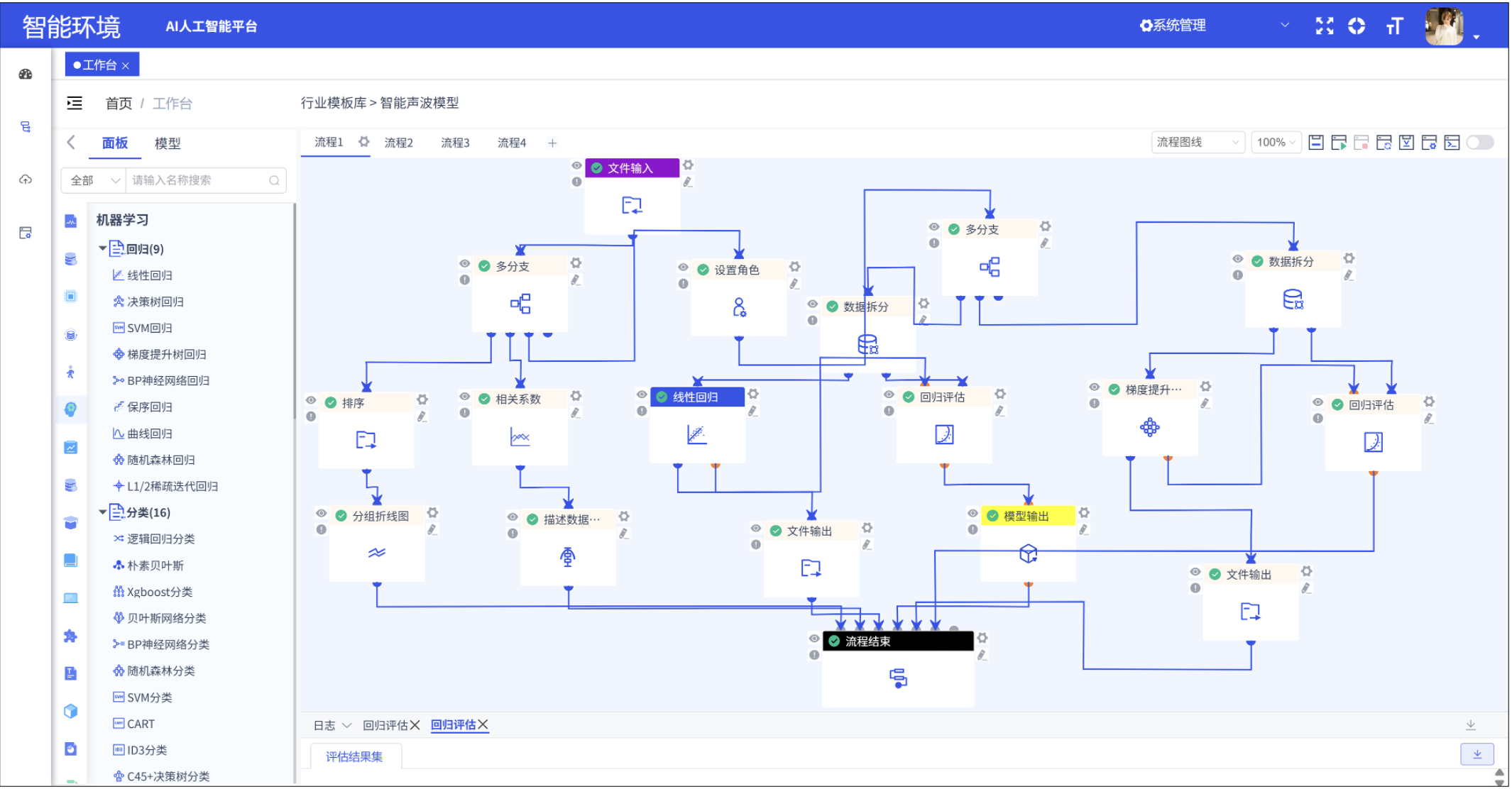Viewport: 1512px width, 789px height.
Task: Click the dashboard gauge icon in left sidebar
Action: [26, 75]
